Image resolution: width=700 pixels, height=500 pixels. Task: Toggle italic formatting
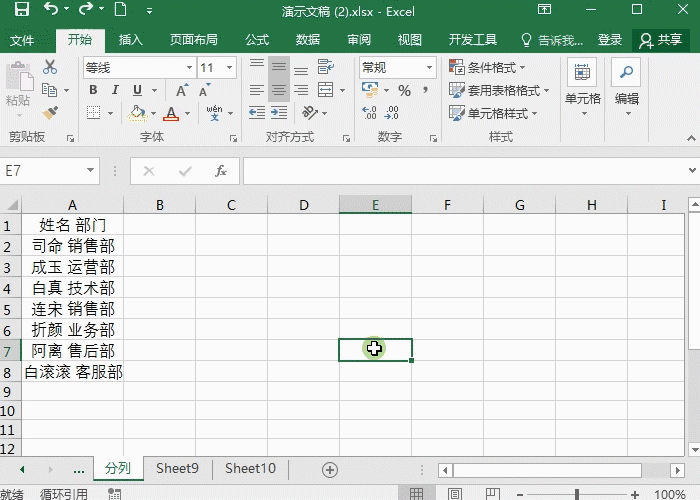point(115,90)
